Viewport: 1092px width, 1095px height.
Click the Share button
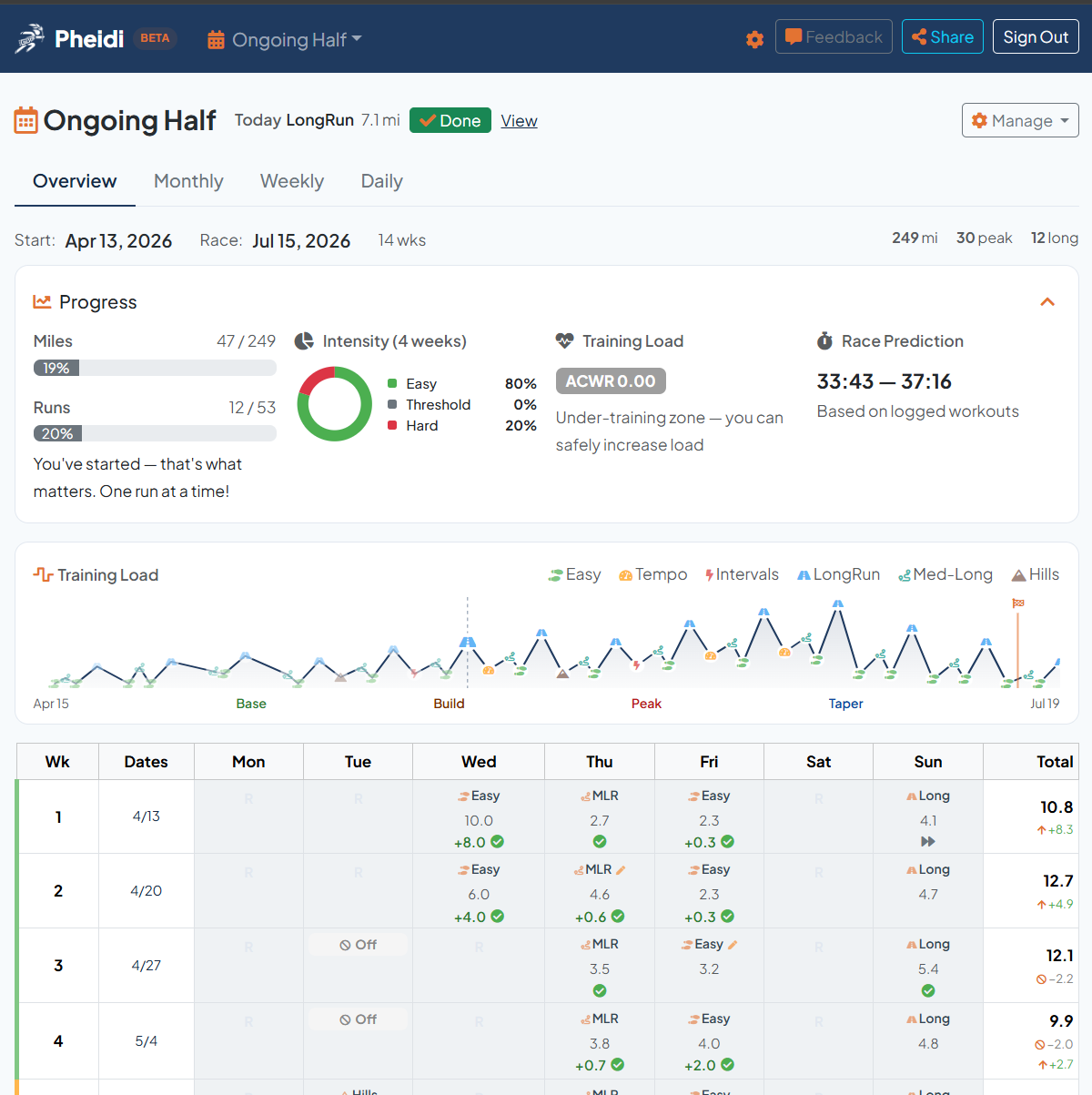coord(943,36)
